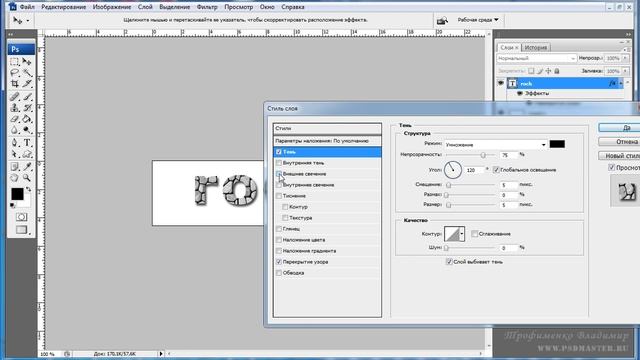The height and width of the screenshot is (360, 640).
Task: Select the Eraser tool
Action: [x=15, y=119]
